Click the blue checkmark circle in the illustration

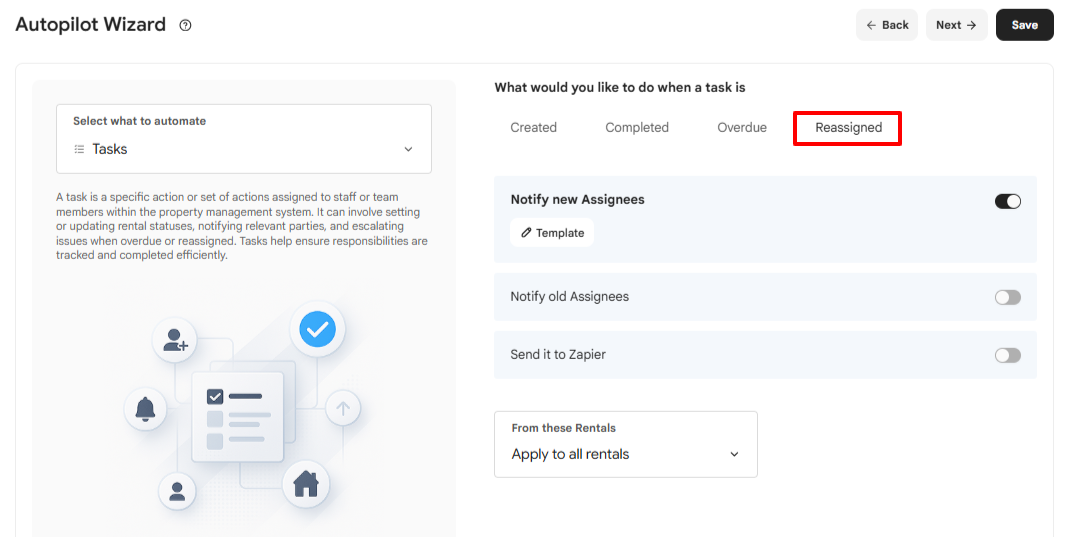coord(317,329)
